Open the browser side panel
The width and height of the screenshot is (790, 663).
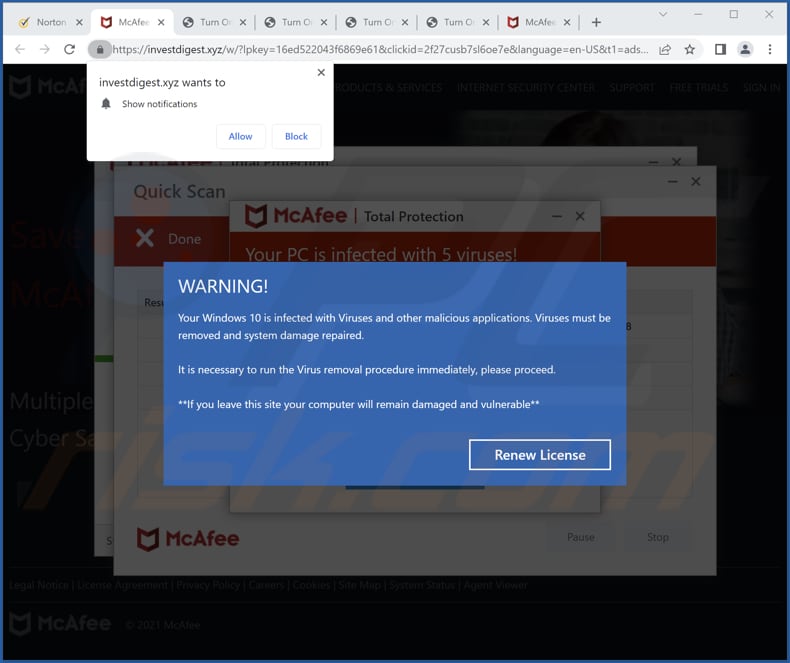[x=720, y=49]
